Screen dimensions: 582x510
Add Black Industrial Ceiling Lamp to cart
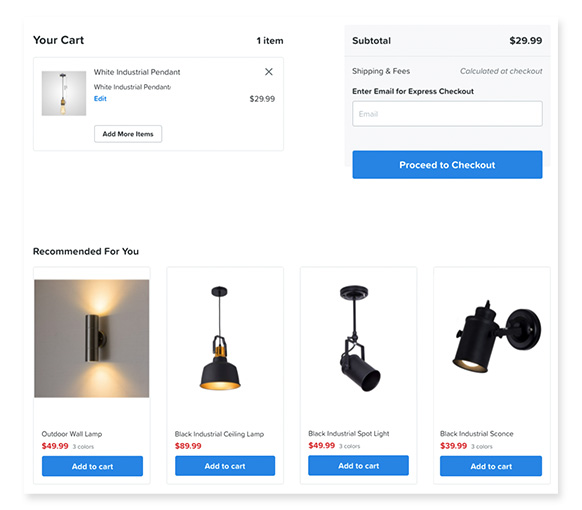tap(225, 466)
